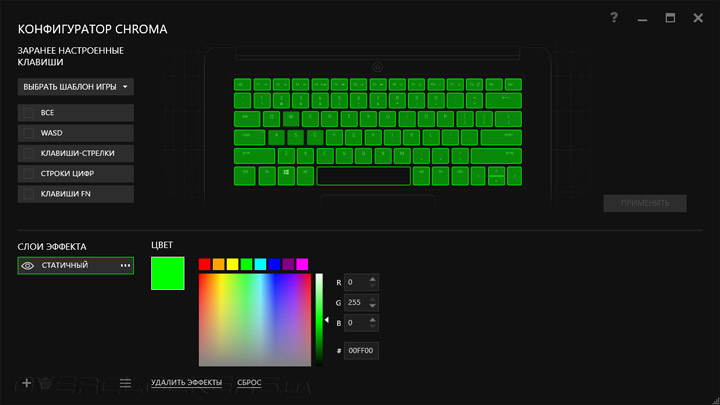
Task: Select the A key on keyboard preview
Action: tap(276, 137)
